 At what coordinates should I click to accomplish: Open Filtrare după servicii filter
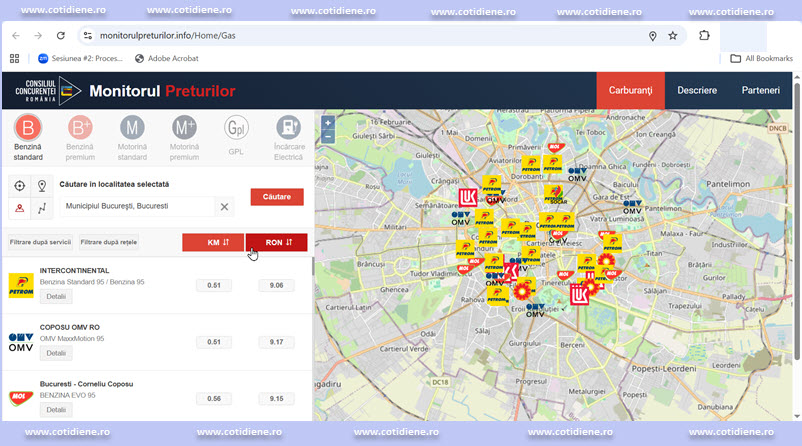point(40,242)
